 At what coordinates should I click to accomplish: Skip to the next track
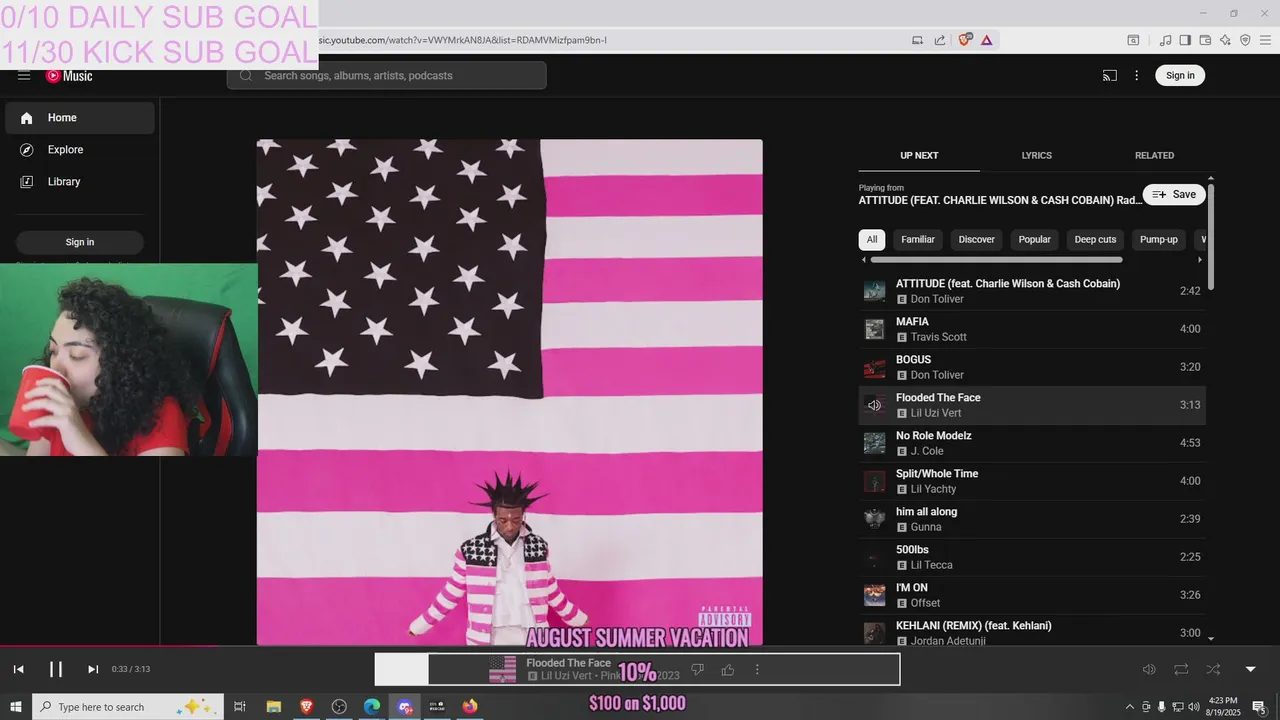[x=93, y=669]
